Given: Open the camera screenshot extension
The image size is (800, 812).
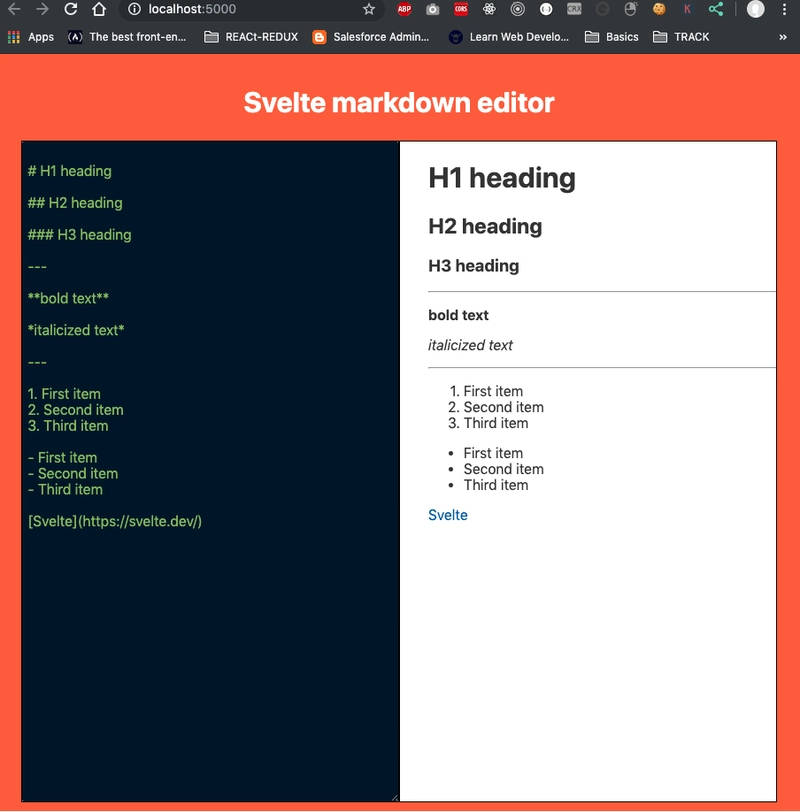Looking at the screenshot, I should click(x=432, y=9).
